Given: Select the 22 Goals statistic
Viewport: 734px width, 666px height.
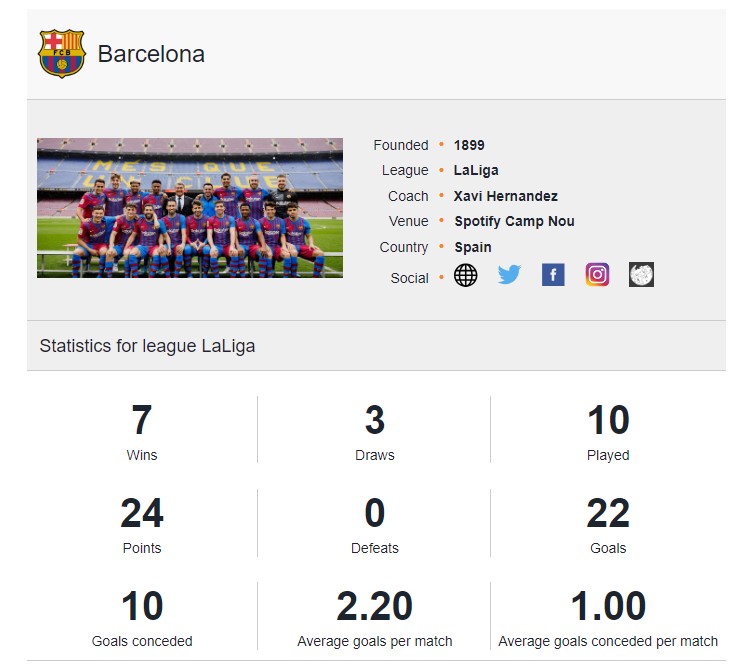Looking at the screenshot, I should (x=608, y=525).
